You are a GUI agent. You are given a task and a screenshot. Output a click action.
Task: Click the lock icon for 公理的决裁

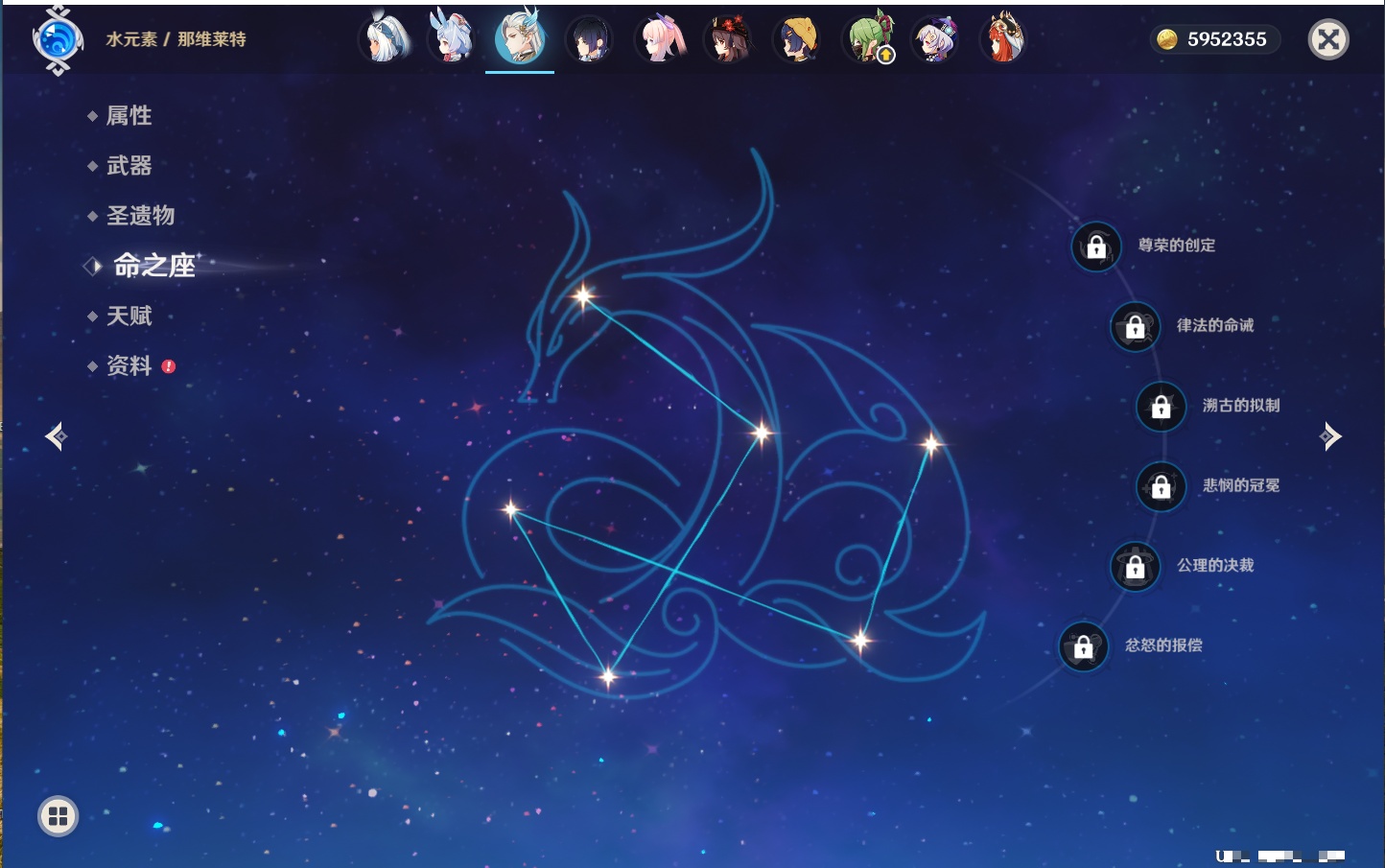pos(1135,567)
